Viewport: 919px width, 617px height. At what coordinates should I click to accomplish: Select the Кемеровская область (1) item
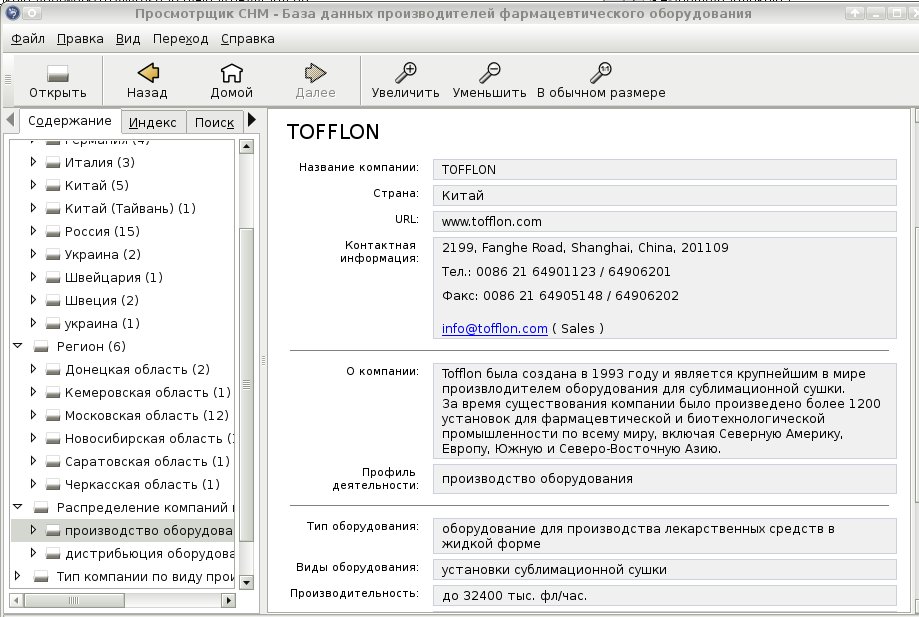tap(148, 393)
